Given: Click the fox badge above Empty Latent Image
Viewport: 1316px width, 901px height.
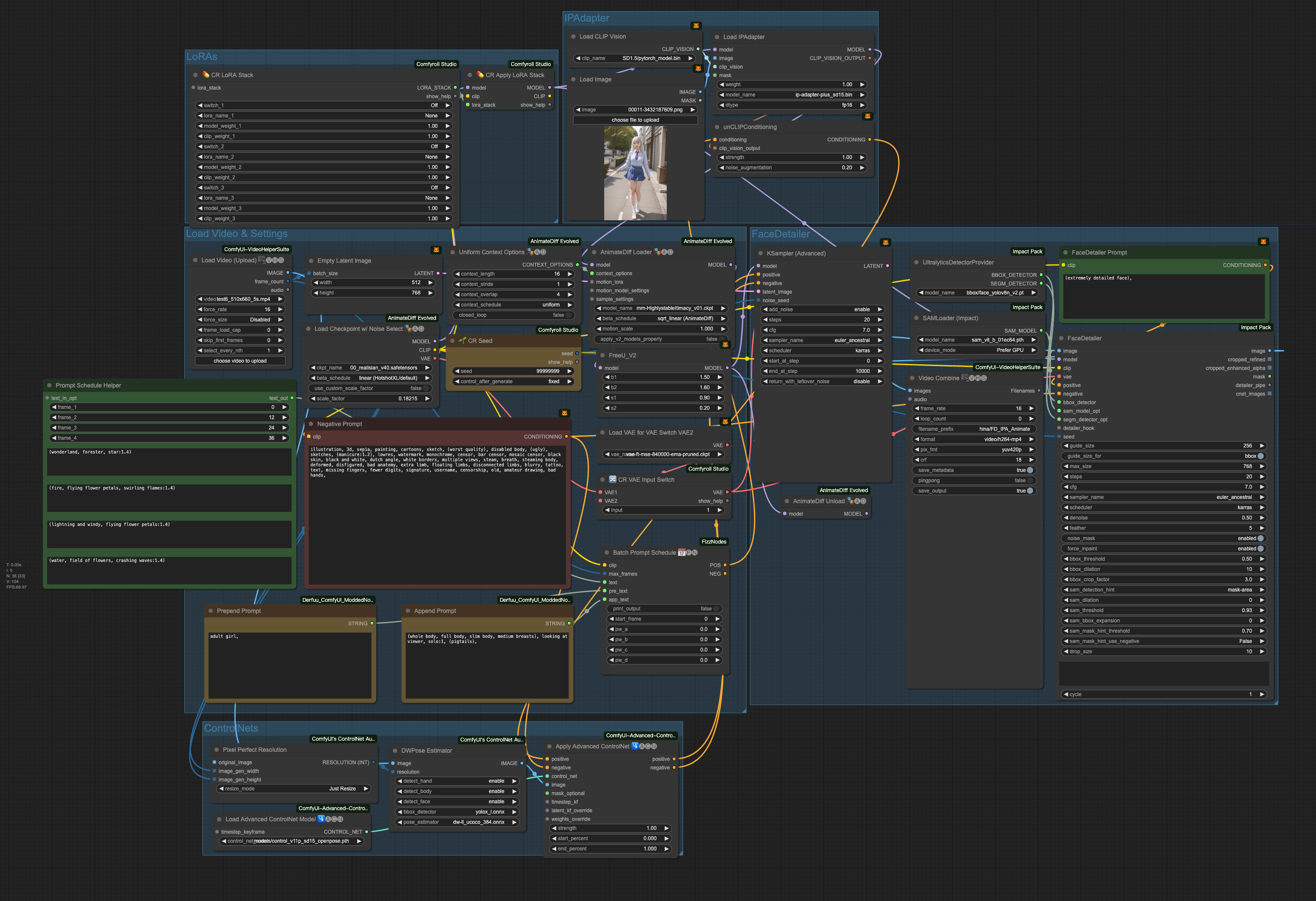Looking at the screenshot, I should click(x=436, y=249).
